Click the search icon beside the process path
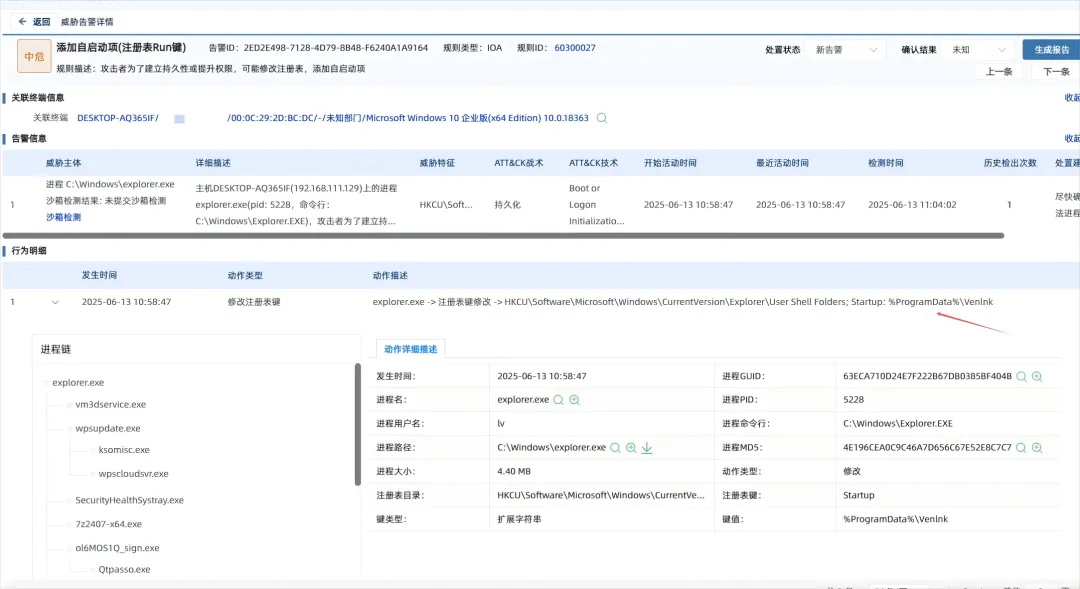This screenshot has width=1080, height=589. click(x=615, y=448)
